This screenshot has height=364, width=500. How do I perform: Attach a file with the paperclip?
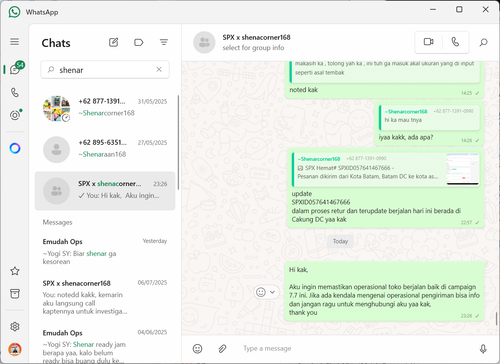click(222, 349)
